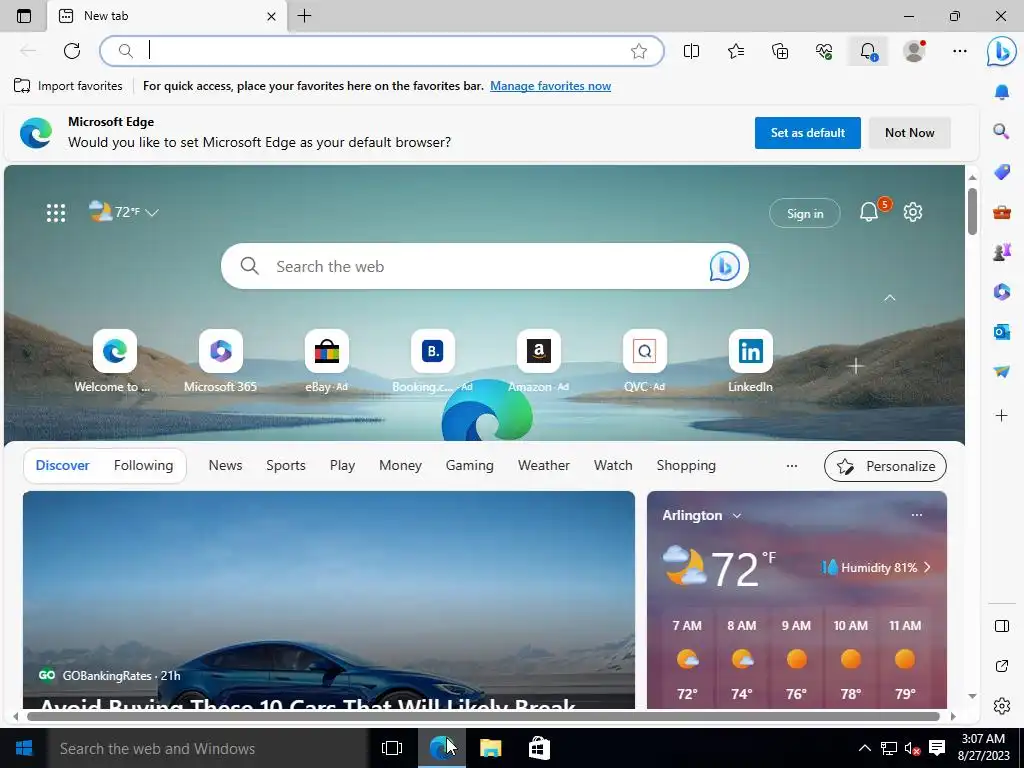This screenshot has width=1024, height=768.
Task: Open sidebar notifications bell icon
Action: 1002,92
